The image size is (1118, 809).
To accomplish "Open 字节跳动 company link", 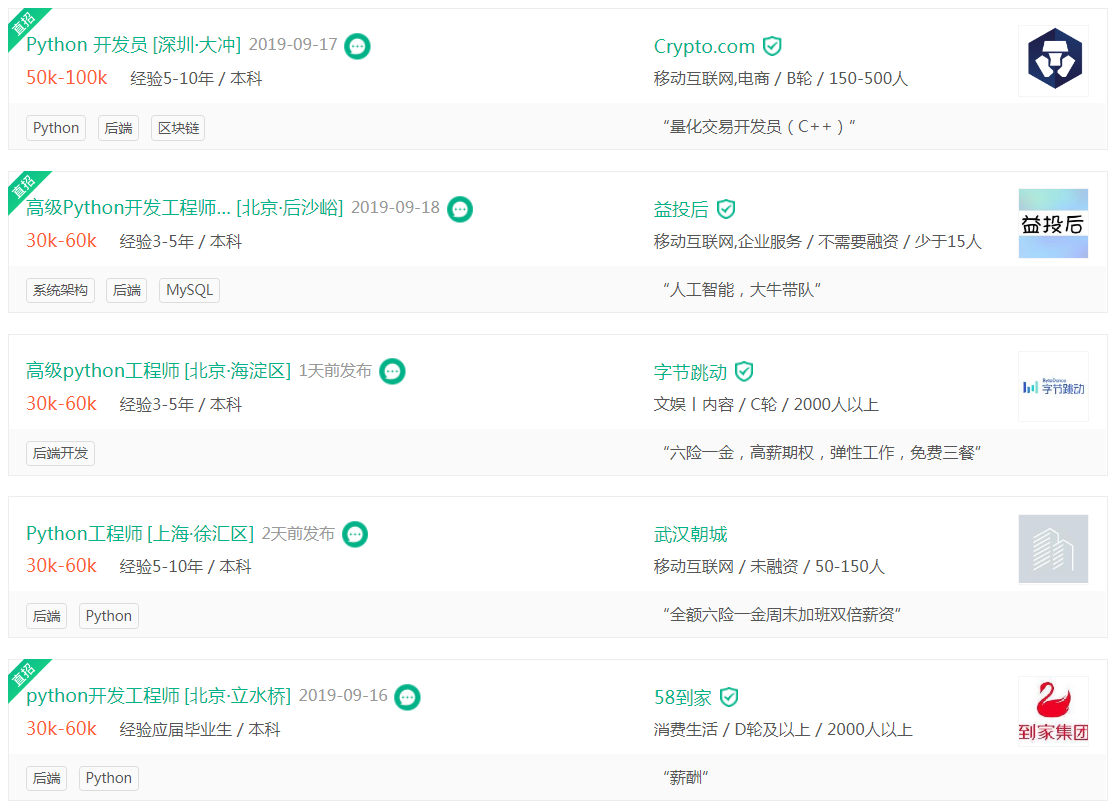I will [690, 372].
